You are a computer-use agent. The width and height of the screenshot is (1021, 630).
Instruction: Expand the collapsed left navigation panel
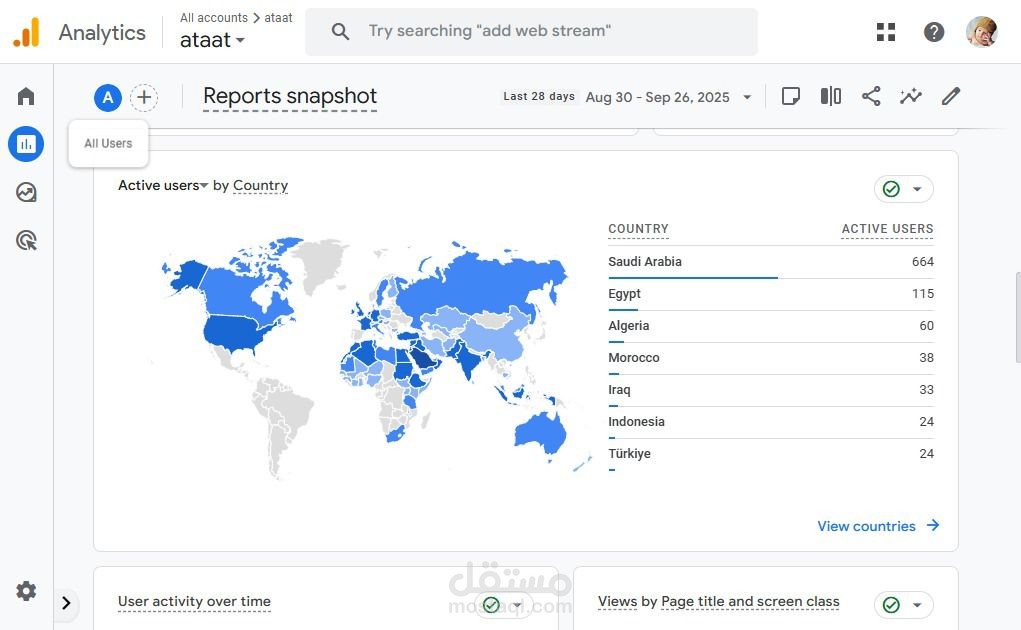pyautogui.click(x=66, y=603)
